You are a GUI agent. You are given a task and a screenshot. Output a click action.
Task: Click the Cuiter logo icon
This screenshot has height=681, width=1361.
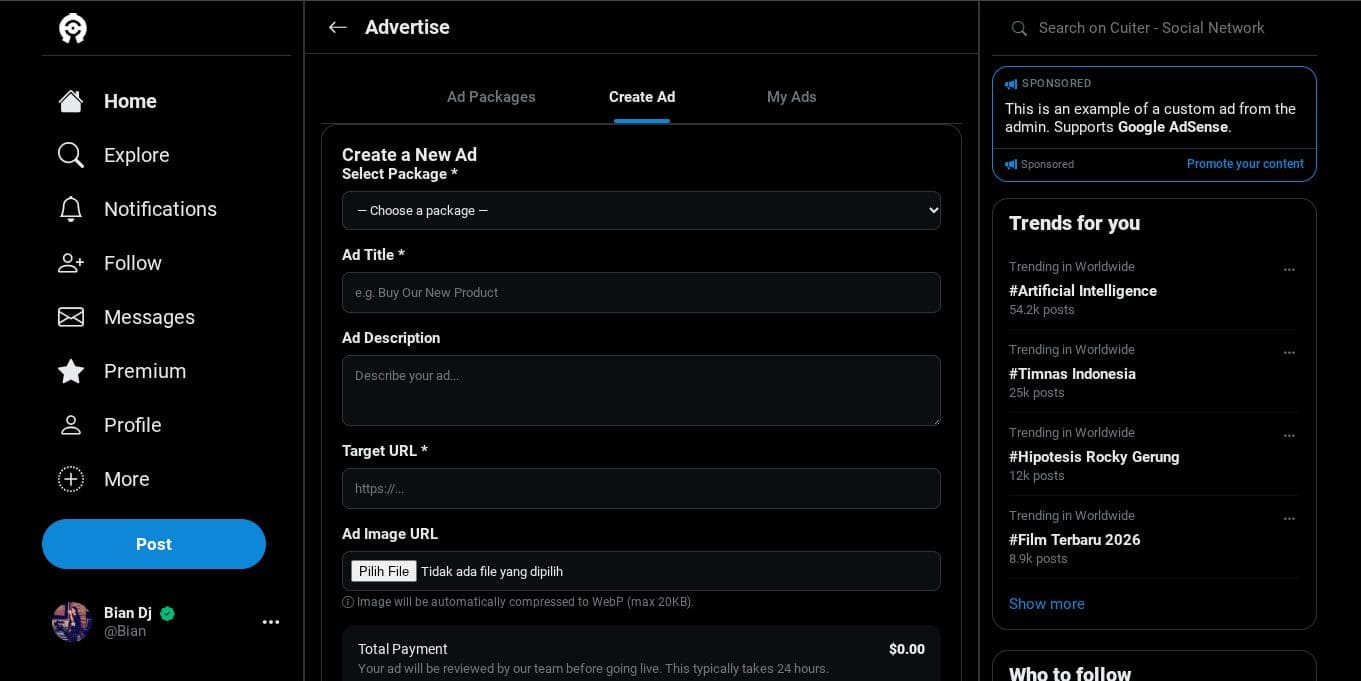[x=73, y=28]
